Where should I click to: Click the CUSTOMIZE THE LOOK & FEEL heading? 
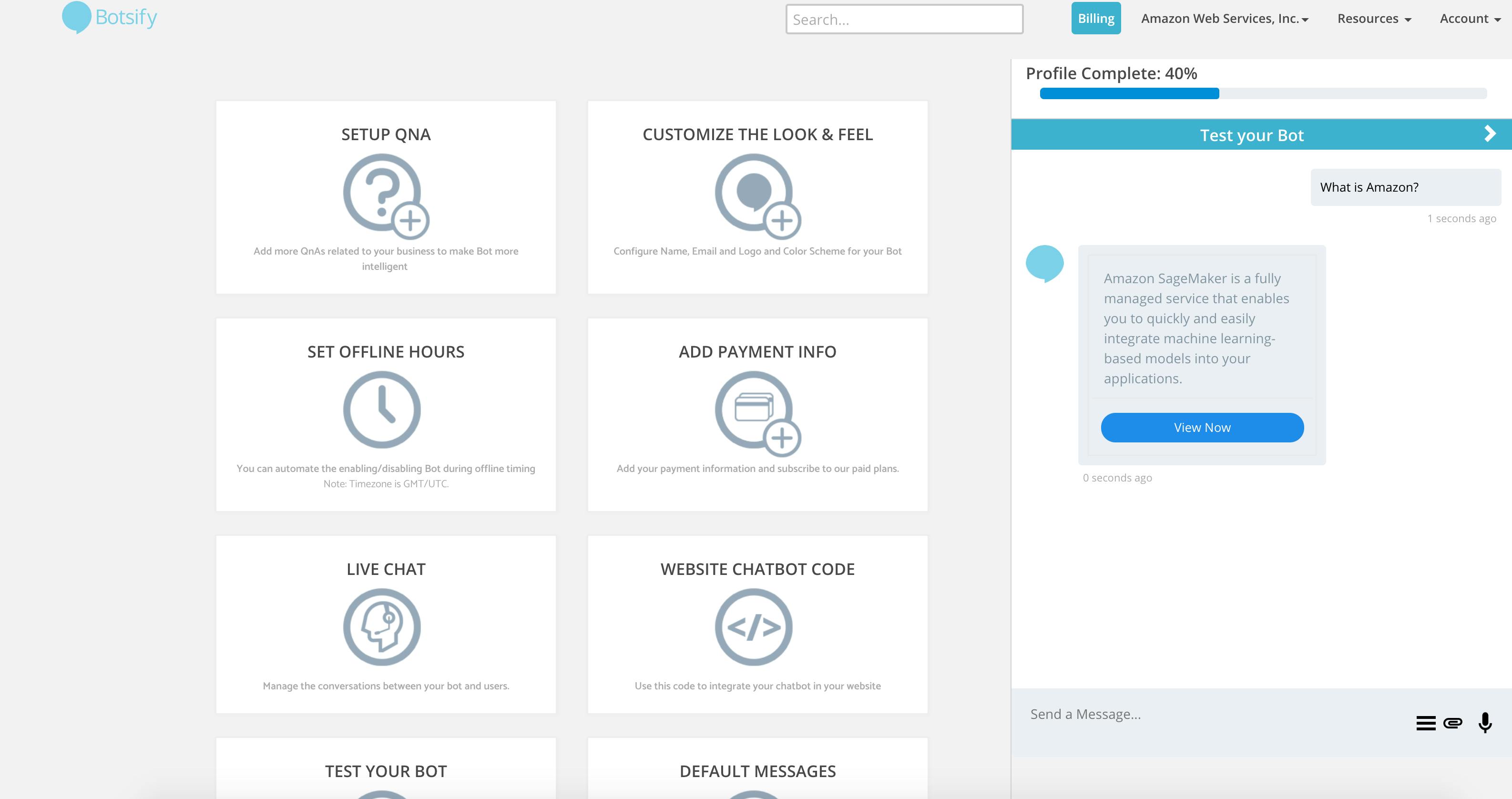point(758,134)
